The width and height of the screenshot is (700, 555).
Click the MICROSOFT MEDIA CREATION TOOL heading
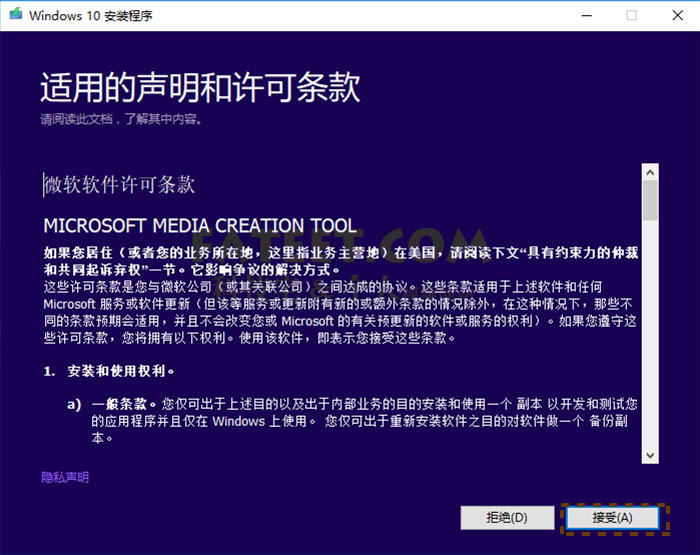click(199, 225)
